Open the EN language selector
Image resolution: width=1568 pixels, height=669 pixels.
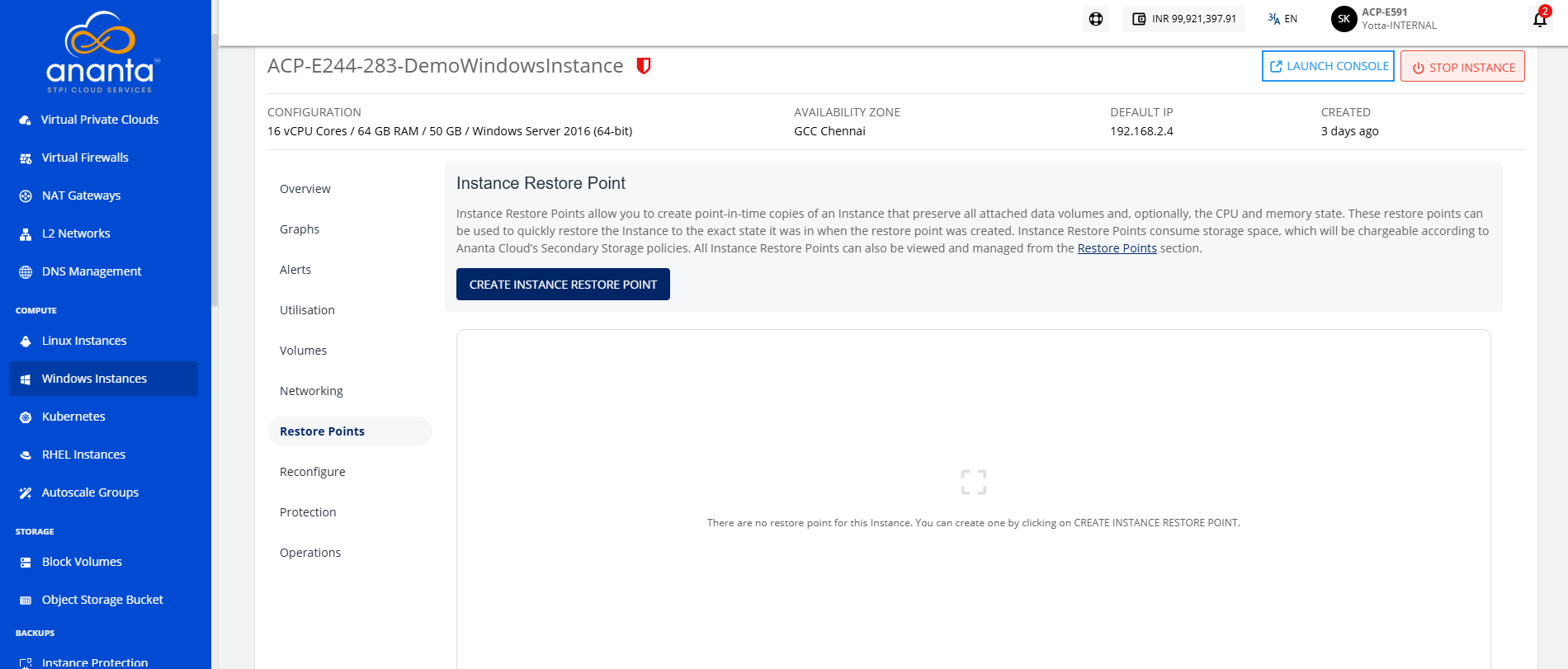click(x=1283, y=19)
